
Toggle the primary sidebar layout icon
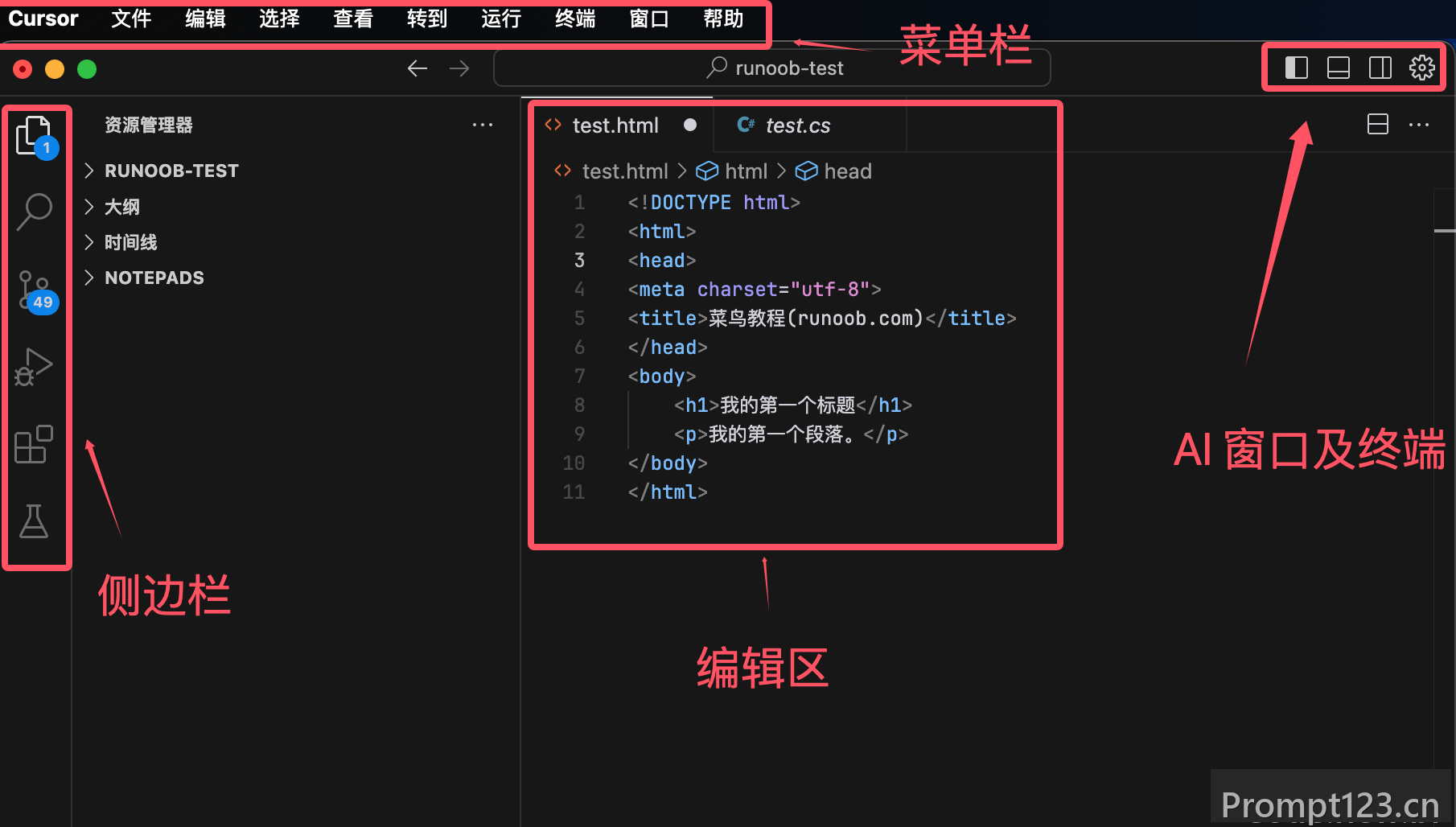(1296, 68)
